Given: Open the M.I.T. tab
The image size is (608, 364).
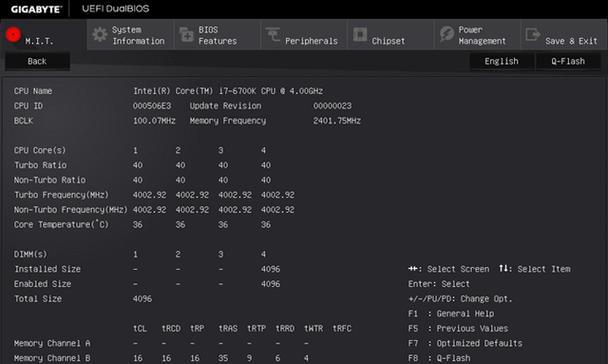Looking at the screenshot, I should (x=43, y=35).
